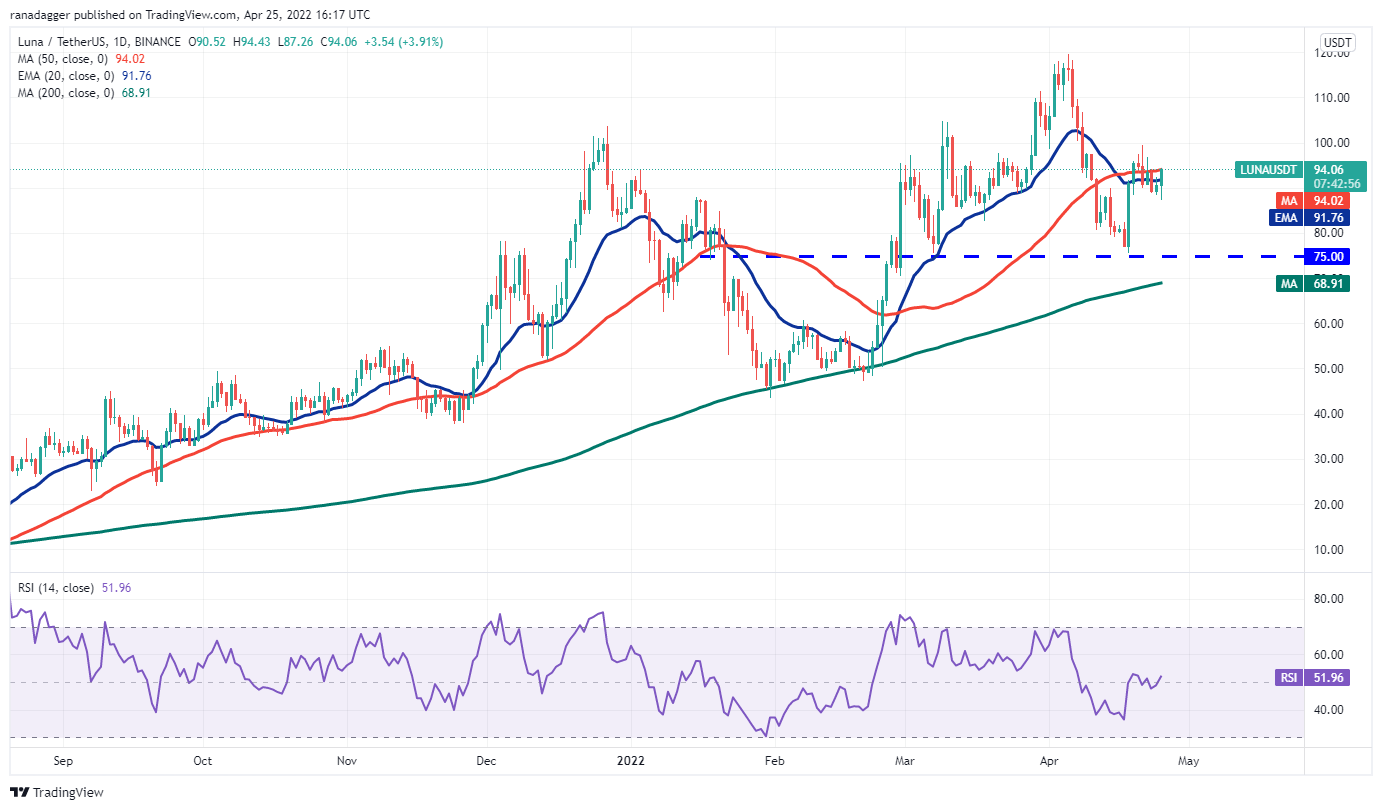Image resolution: width=1382 pixels, height=810 pixels.
Task: Select the MA (50, close, 0) indicator legend
Action: 82,59
